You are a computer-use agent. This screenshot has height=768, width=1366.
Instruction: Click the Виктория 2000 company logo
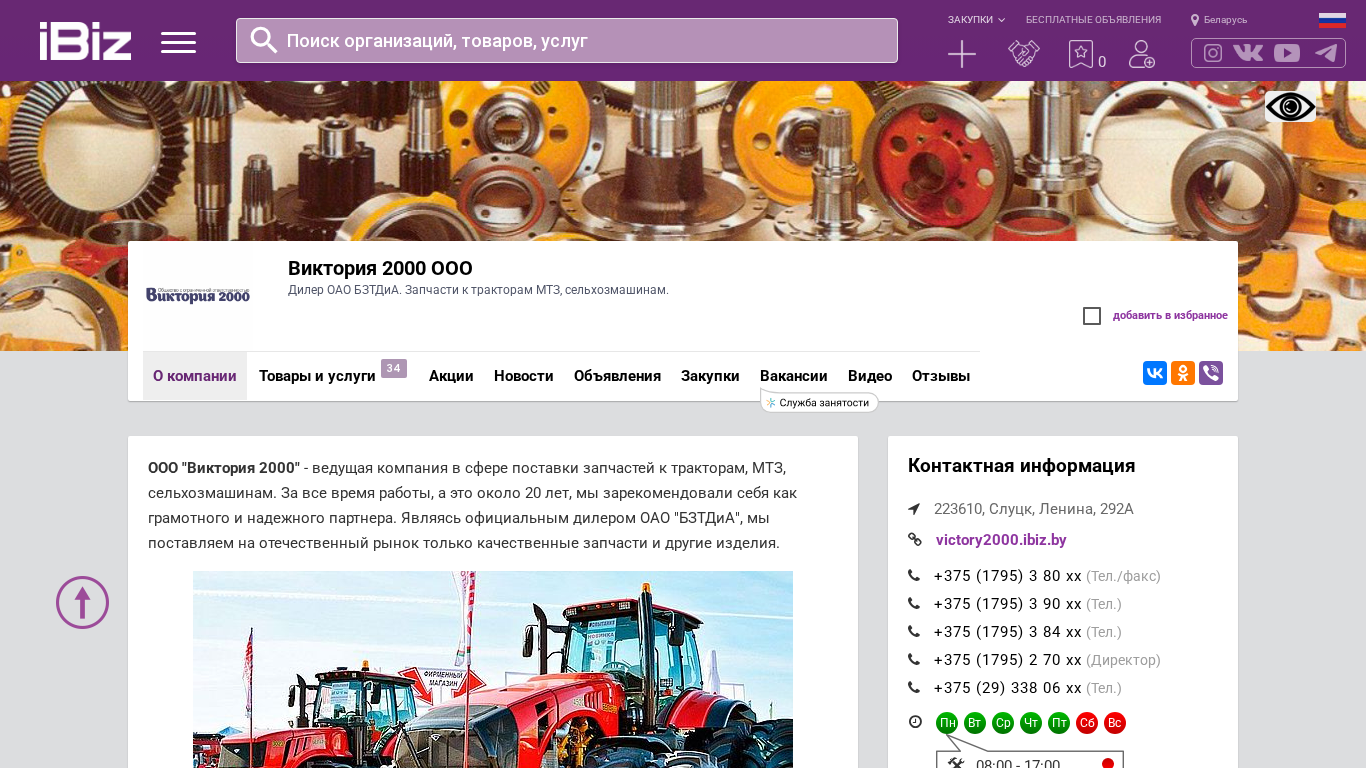[x=198, y=295]
